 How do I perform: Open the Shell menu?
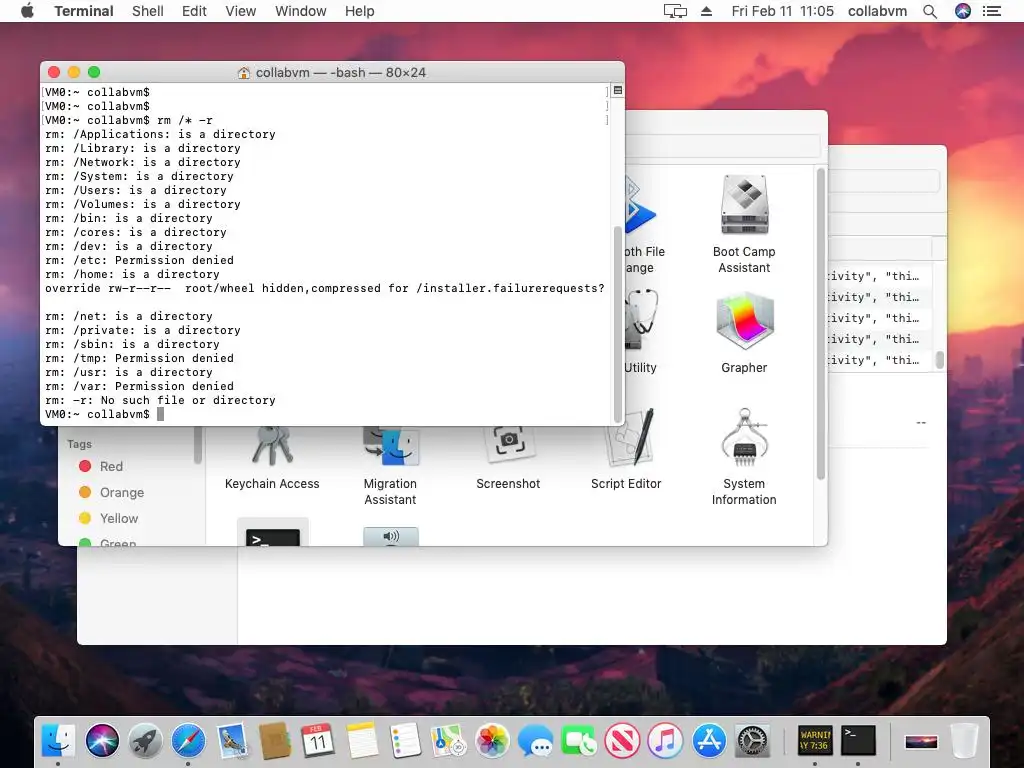(148, 11)
